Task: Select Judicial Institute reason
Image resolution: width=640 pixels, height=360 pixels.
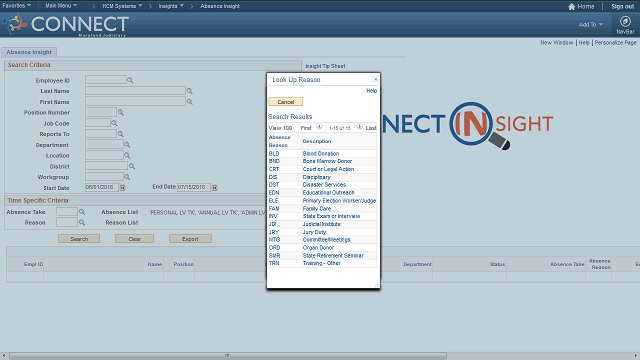Action: click(321, 224)
